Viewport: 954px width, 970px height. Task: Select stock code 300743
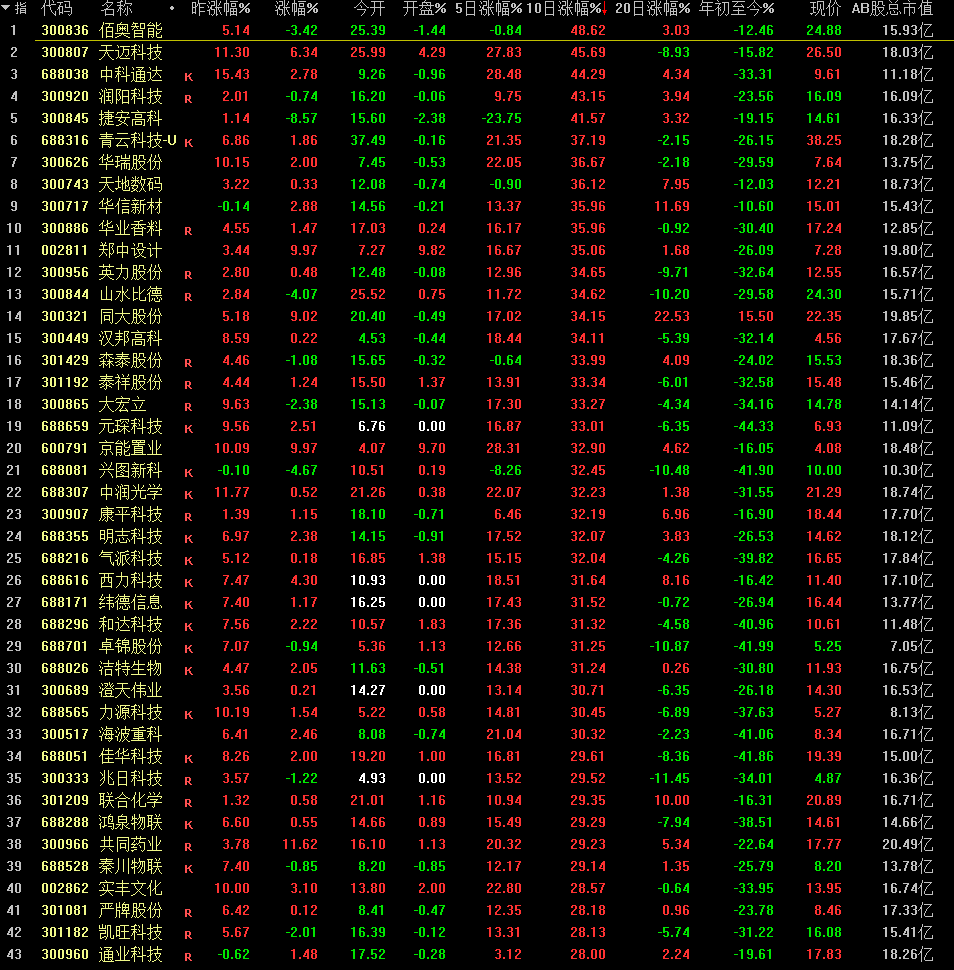click(65, 184)
